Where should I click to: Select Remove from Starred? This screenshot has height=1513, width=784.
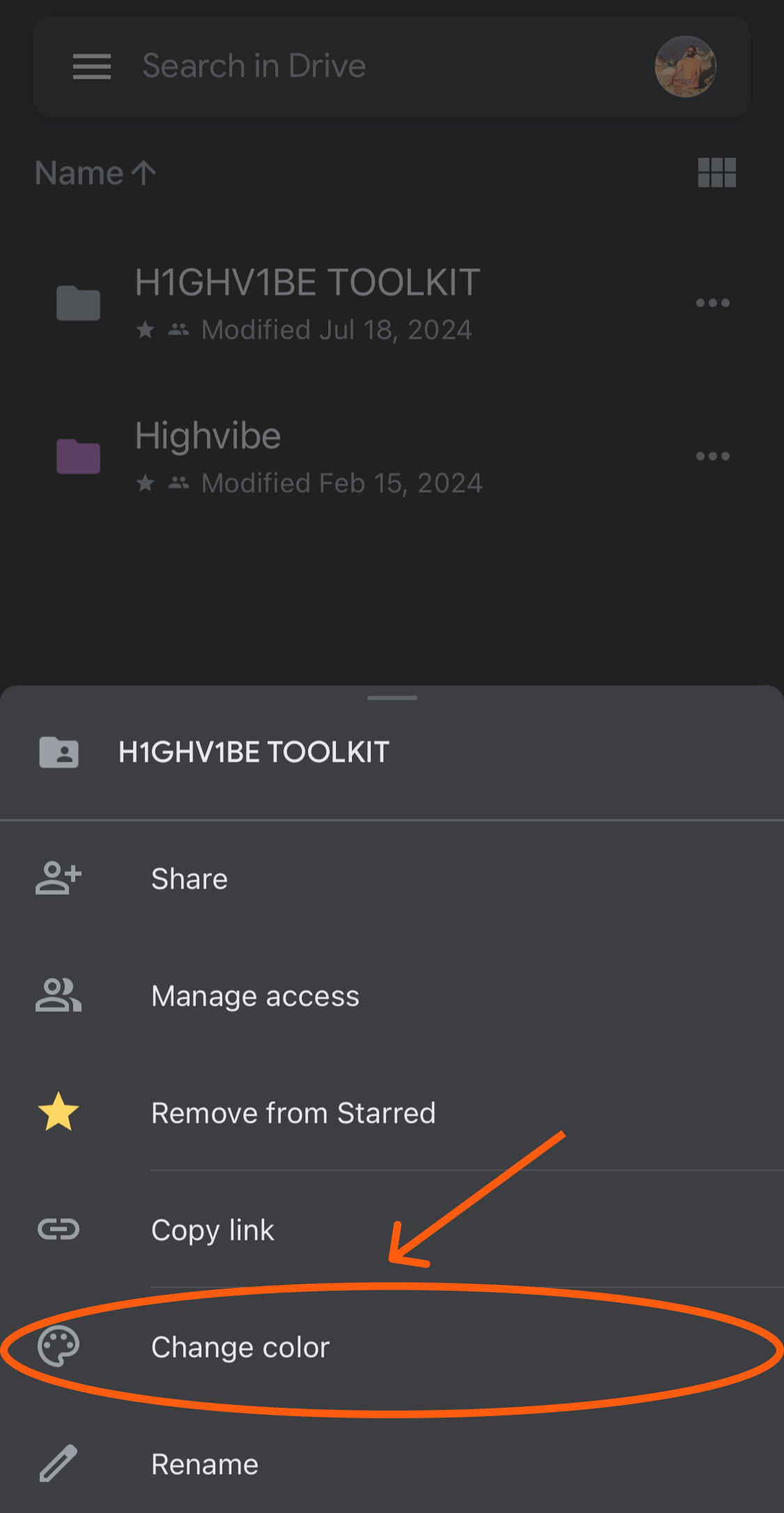tap(293, 1113)
